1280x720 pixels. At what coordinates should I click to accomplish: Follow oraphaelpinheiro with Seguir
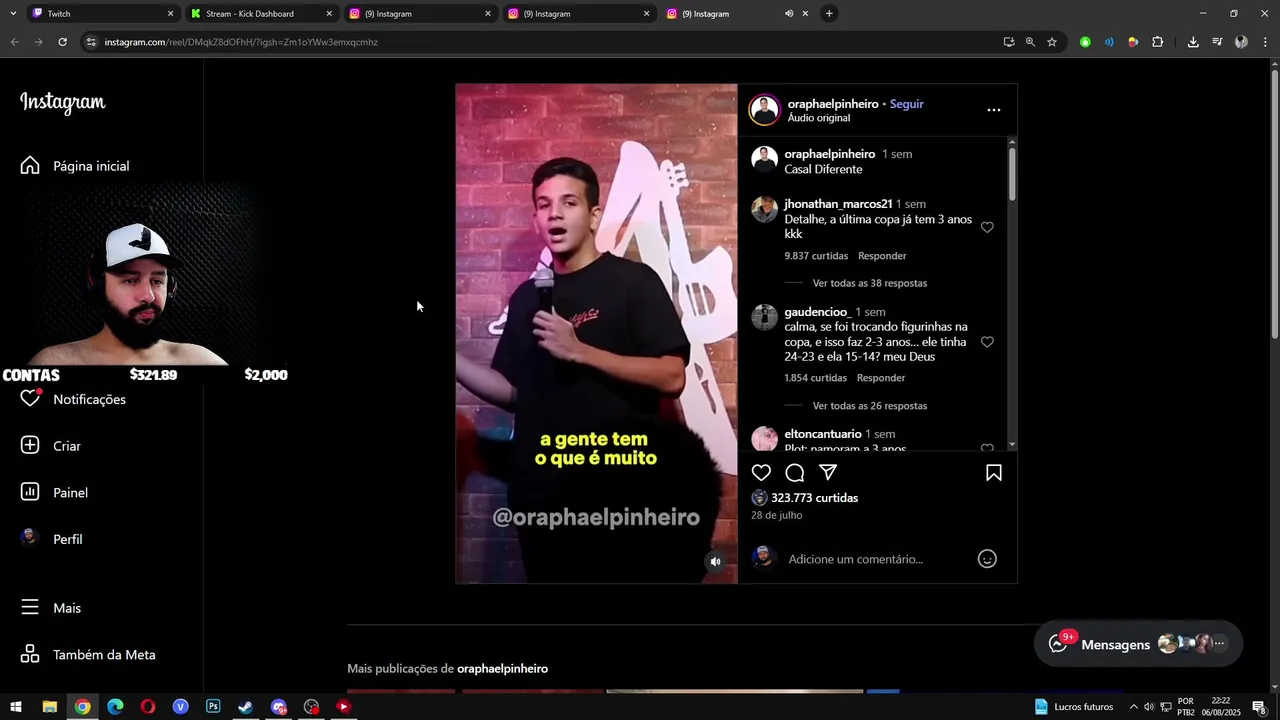907,104
